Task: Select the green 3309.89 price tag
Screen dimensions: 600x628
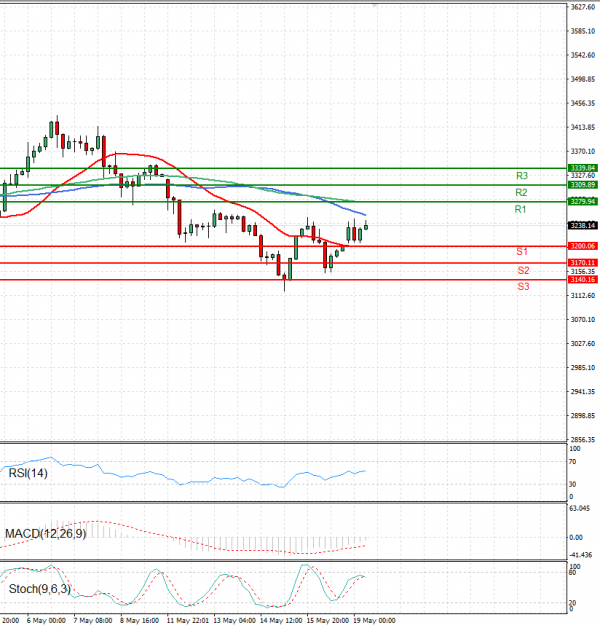Action: pyautogui.click(x=582, y=185)
